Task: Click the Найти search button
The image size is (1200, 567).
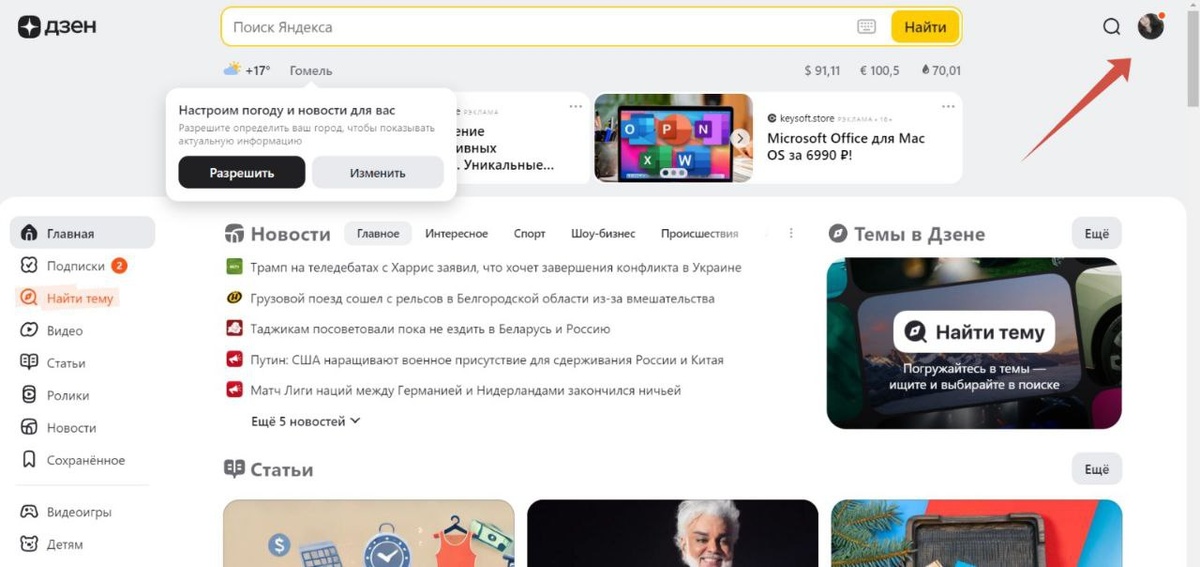Action: coord(925,27)
